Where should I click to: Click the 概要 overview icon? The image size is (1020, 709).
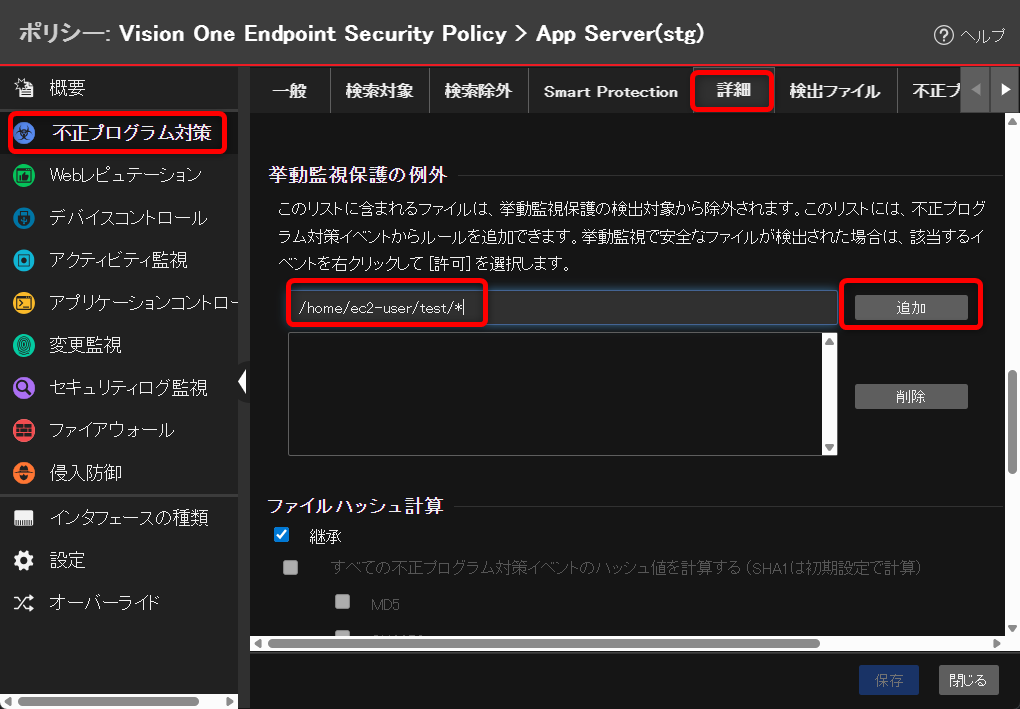24,87
